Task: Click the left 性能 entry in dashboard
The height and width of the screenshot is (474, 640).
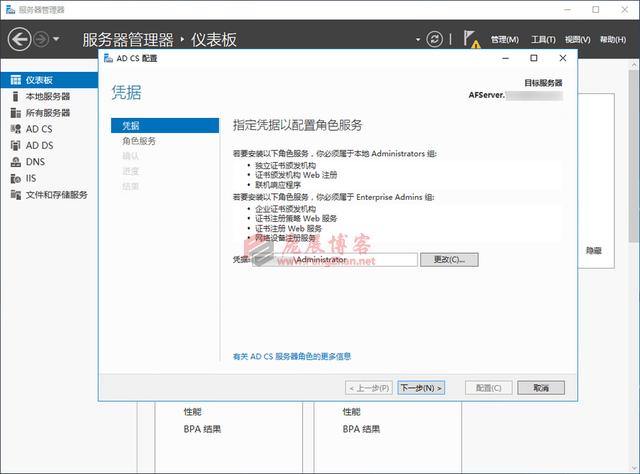Action: point(192,412)
